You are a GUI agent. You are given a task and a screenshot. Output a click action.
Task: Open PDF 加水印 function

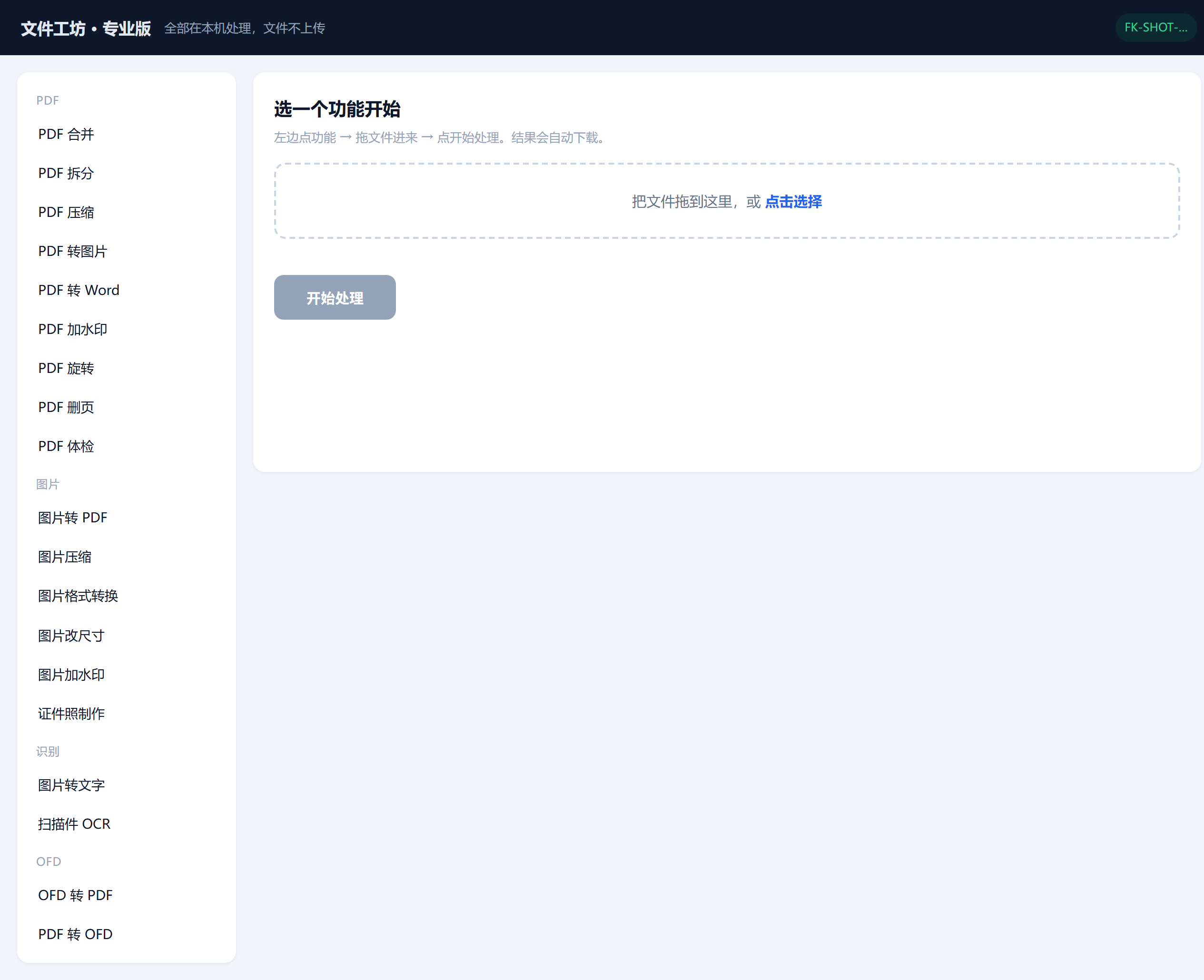[x=127, y=329]
